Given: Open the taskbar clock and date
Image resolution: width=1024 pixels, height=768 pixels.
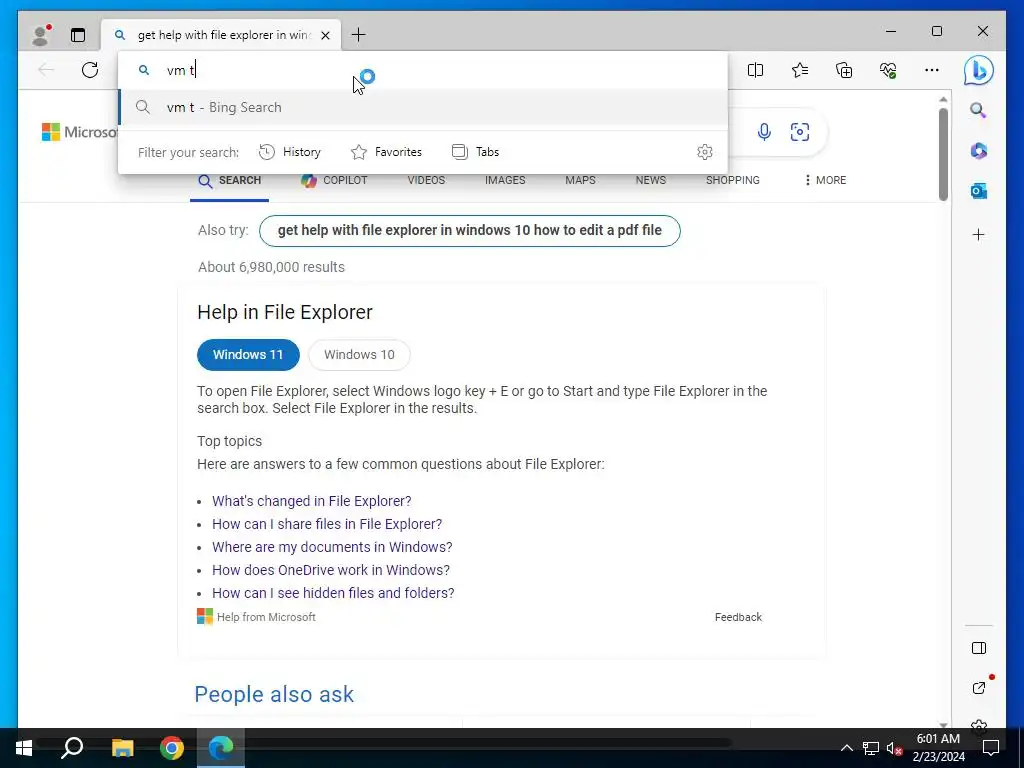Looking at the screenshot, I should coord(938,748).
